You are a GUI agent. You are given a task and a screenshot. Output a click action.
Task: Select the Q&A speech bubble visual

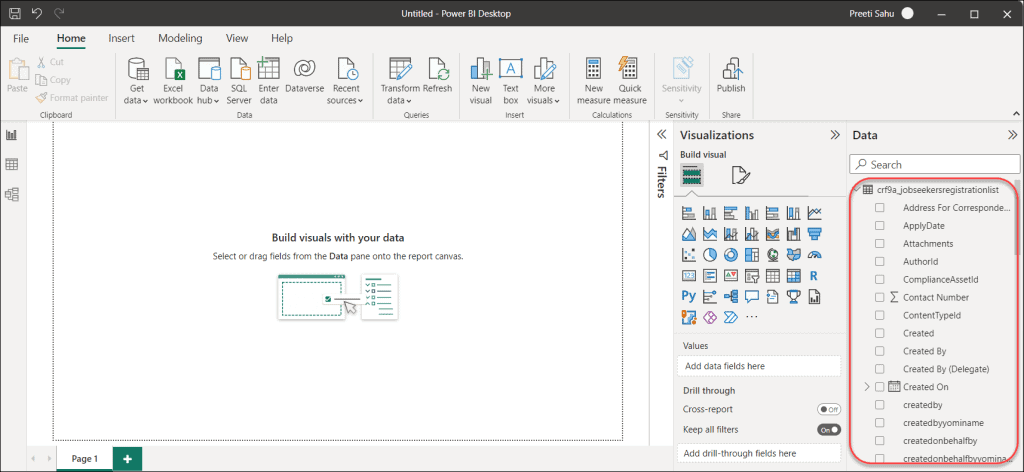(751, 296)
